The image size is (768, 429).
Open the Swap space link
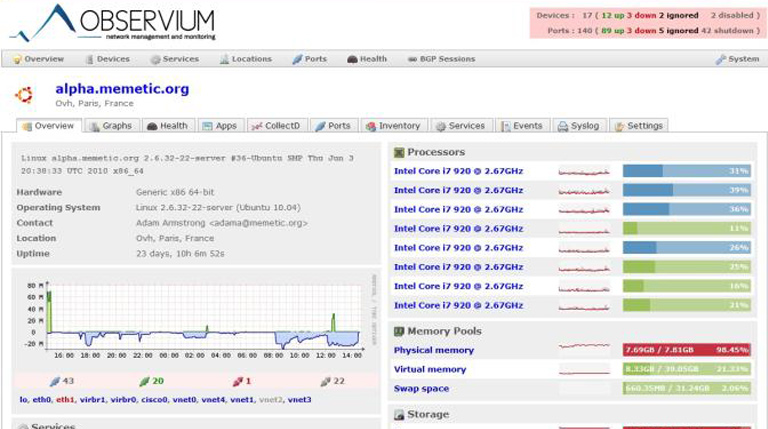tap(421, 388)
